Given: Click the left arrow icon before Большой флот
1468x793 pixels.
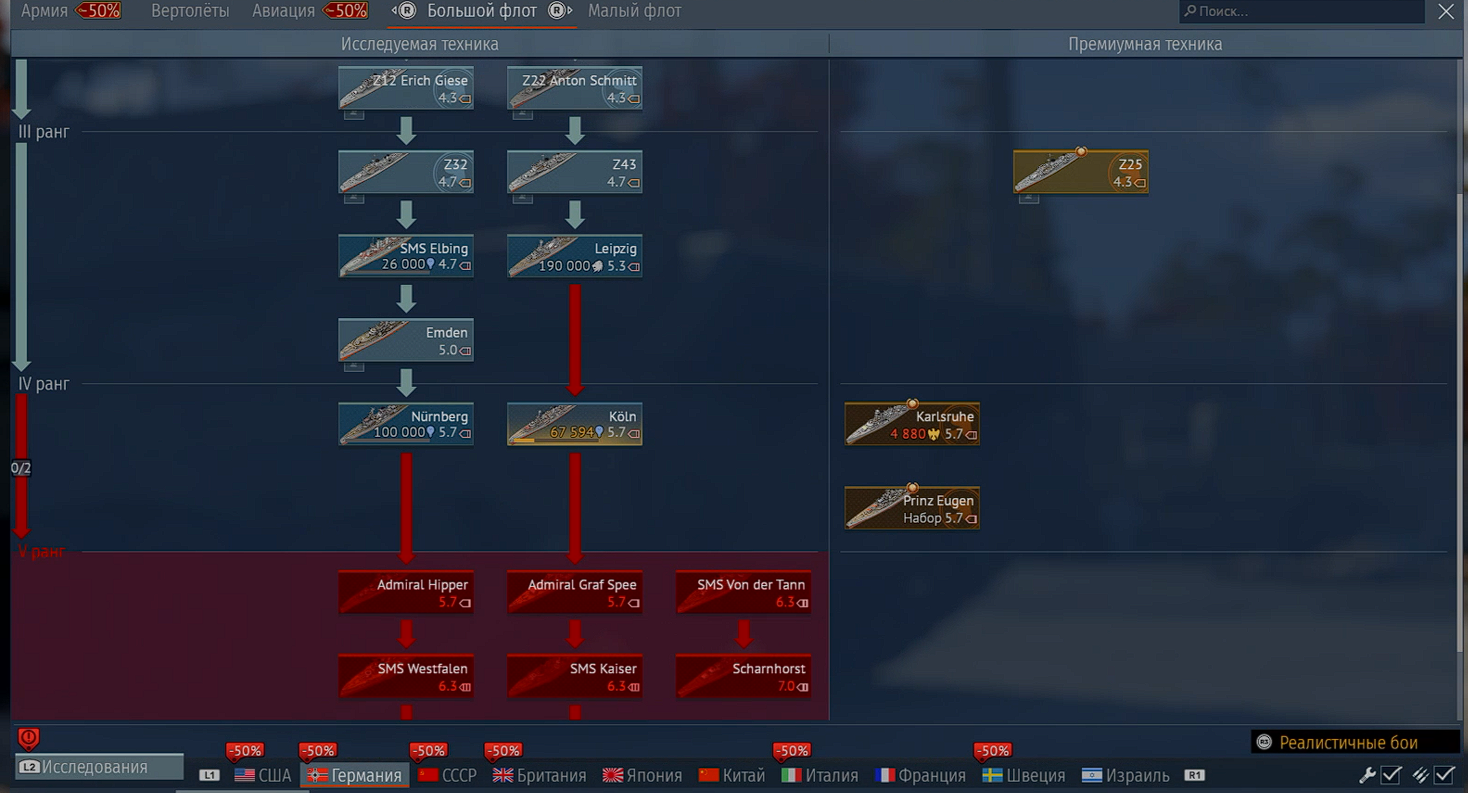Looking at the screenshot, I should pos(404,11).
